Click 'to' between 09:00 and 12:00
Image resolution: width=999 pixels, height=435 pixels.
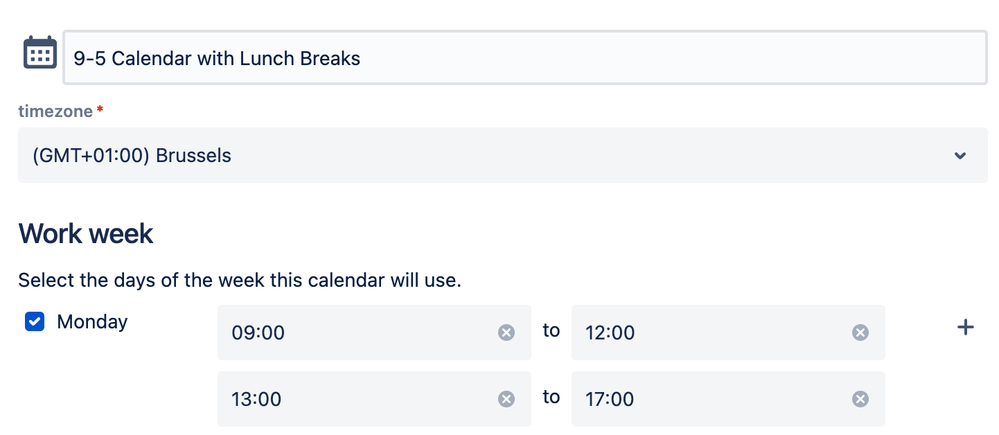551,331
